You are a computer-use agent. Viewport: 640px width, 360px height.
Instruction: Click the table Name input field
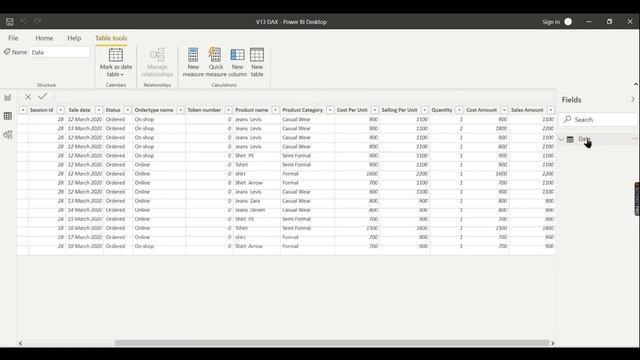click(60, 52)
